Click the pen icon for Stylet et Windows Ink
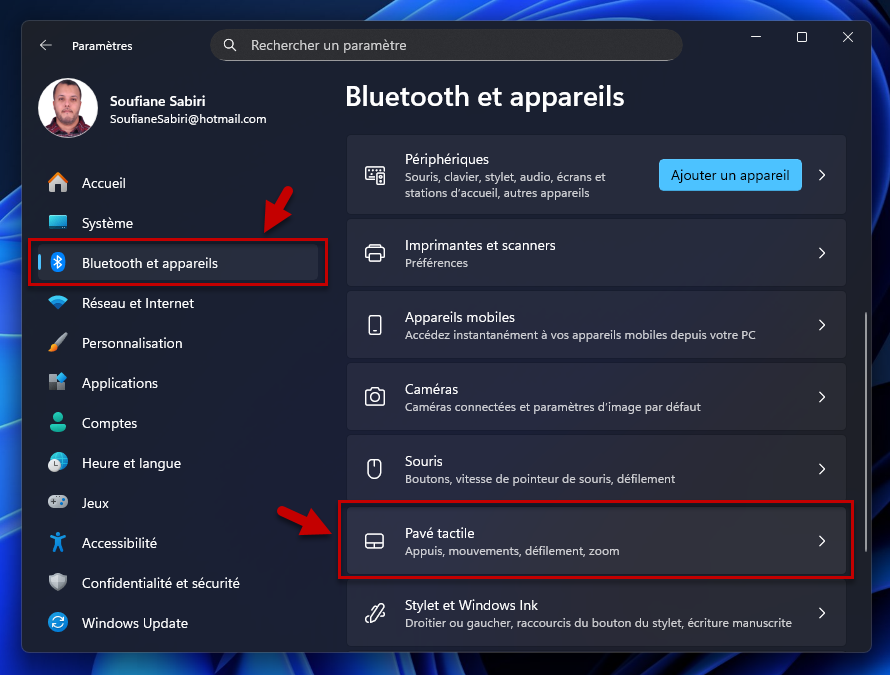The width and height of the screenshot is (890, 675). click(375, 613)
